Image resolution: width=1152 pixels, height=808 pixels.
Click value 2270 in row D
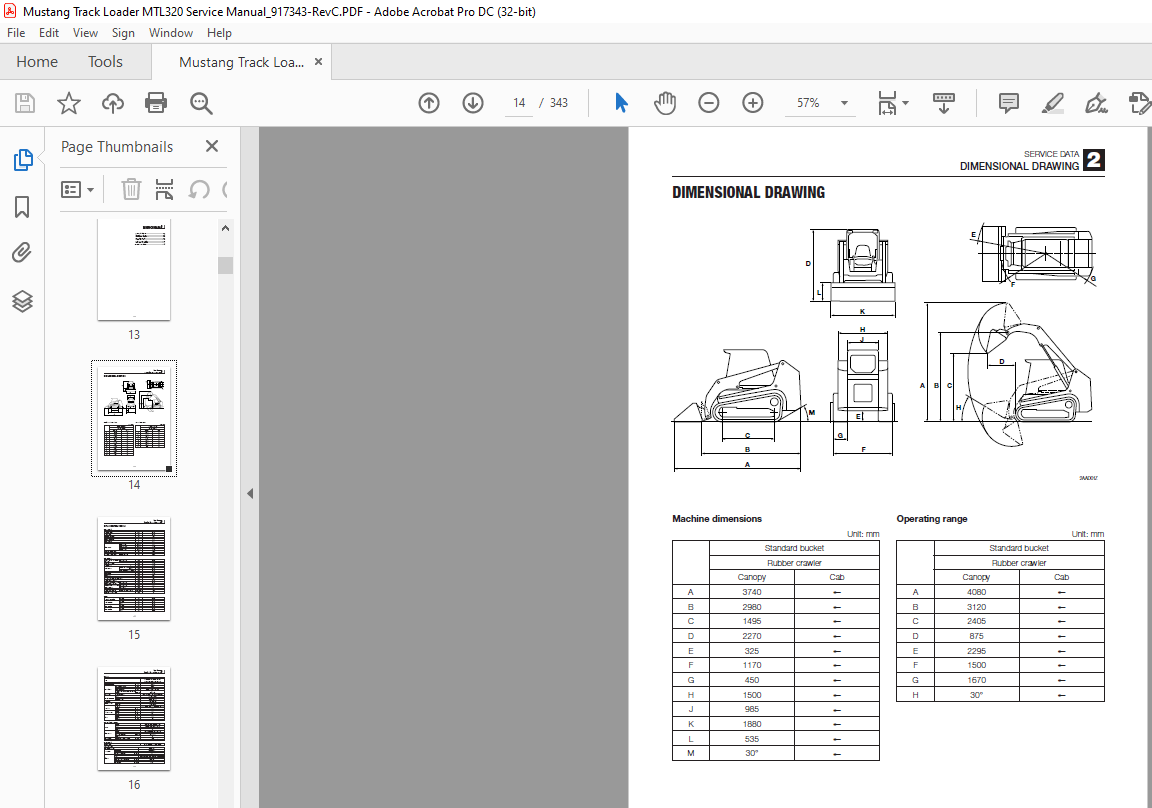(x=752, y=636)
